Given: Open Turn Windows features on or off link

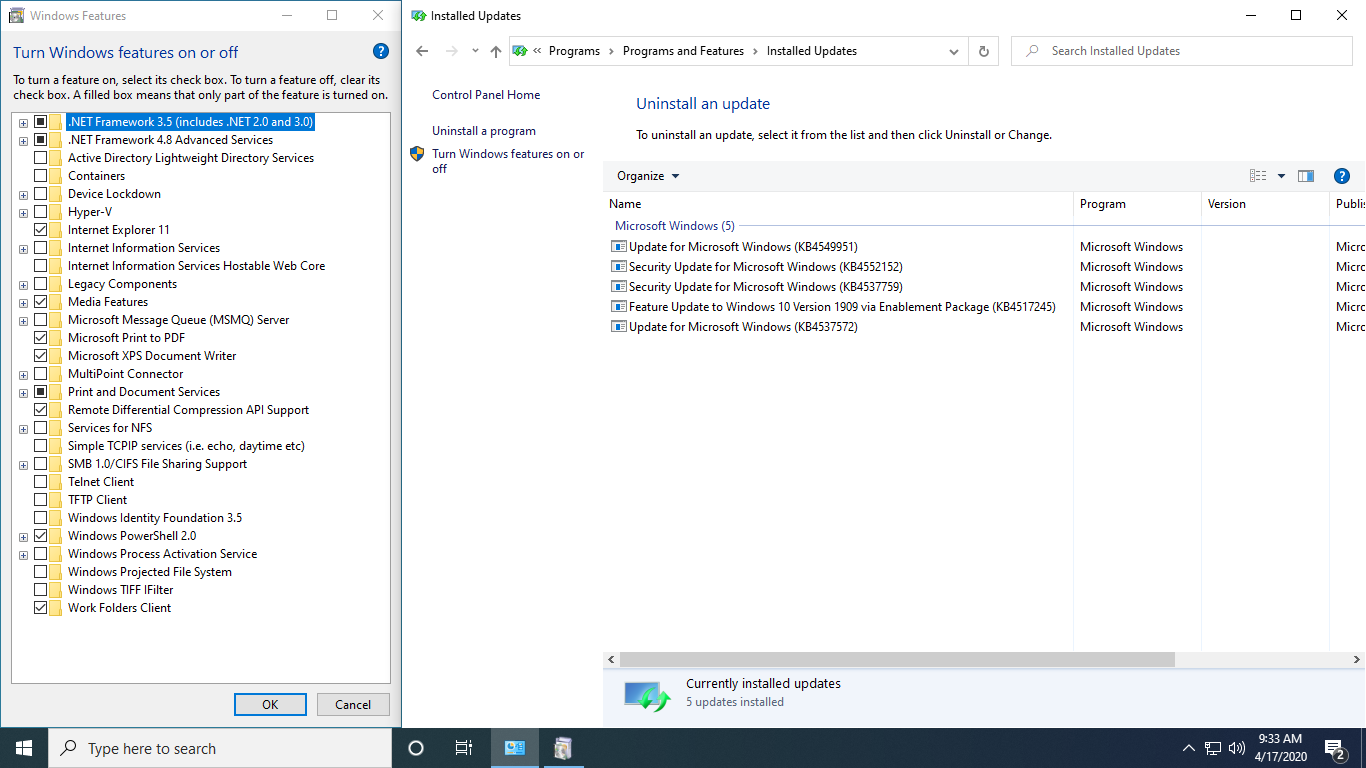Looking at the screenshot, I should pyautogui.click(x=508, y=161).
